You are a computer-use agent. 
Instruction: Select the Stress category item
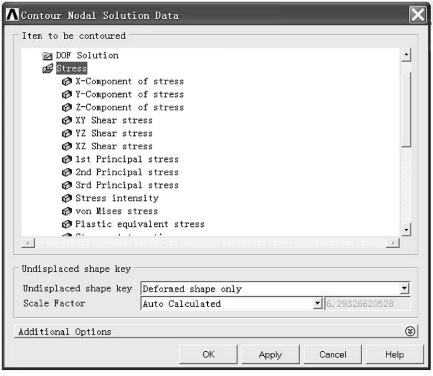pos(71,68)
